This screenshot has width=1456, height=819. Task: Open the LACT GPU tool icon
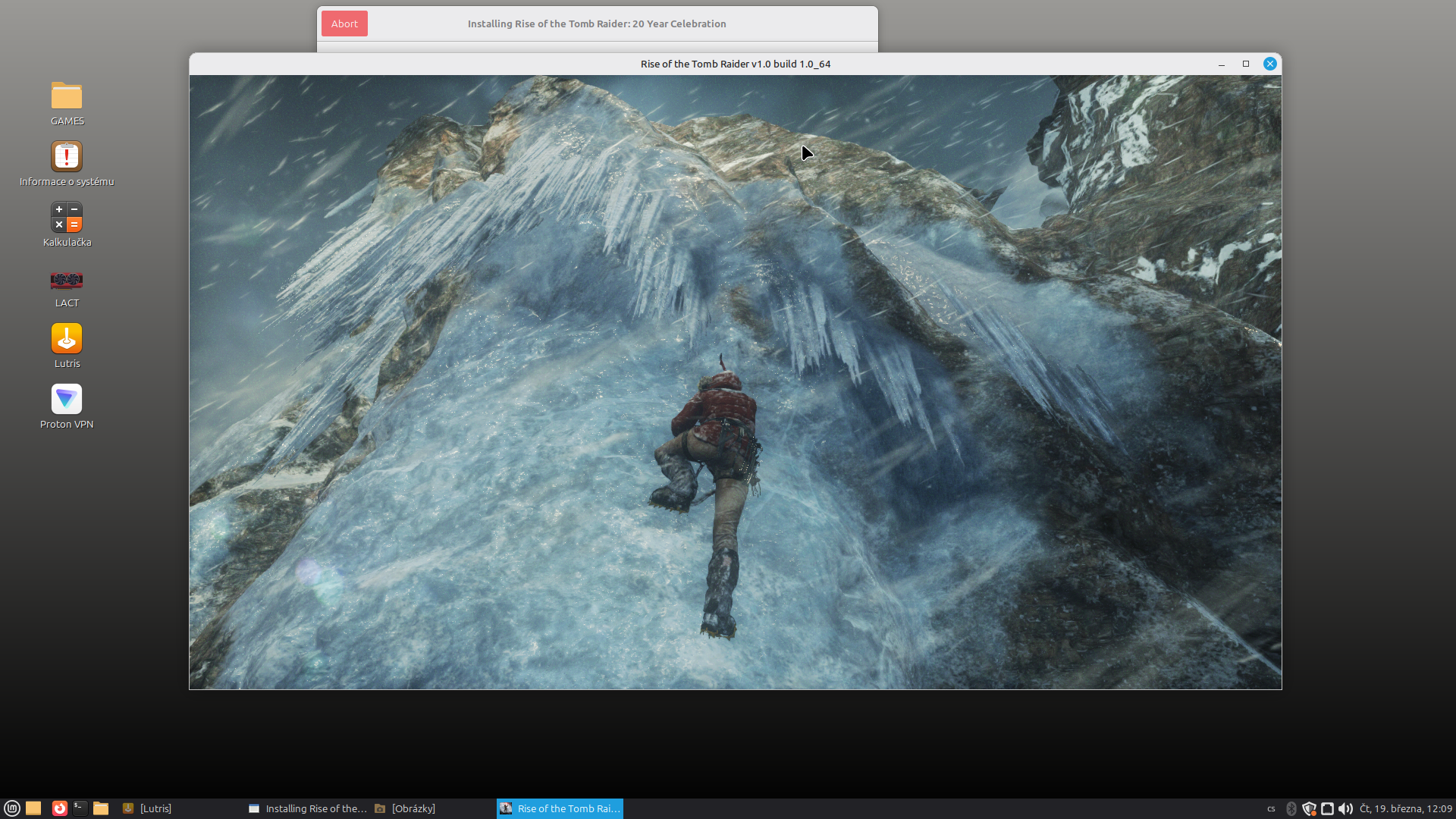[x=67, y=280]
